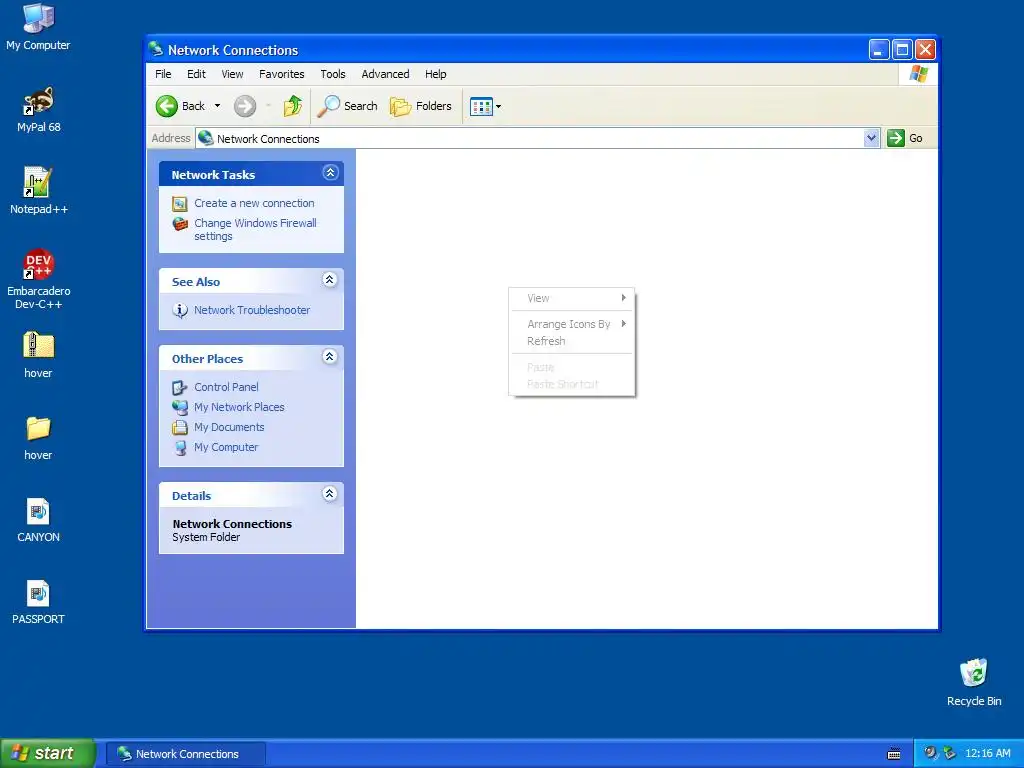Open the Search pane from toolbar

[347, 106]
